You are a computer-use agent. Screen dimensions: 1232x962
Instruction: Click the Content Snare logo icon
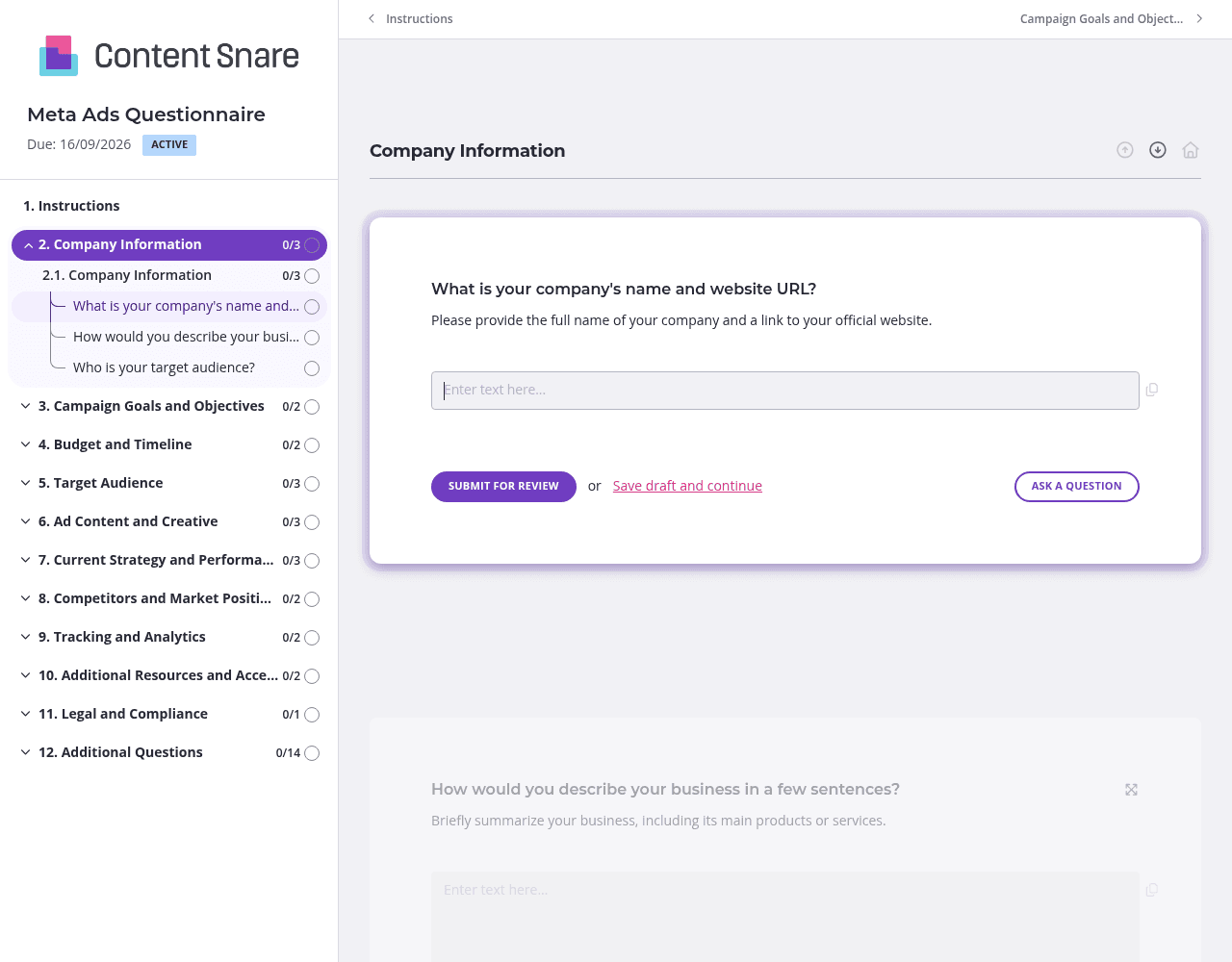[59, 56]
